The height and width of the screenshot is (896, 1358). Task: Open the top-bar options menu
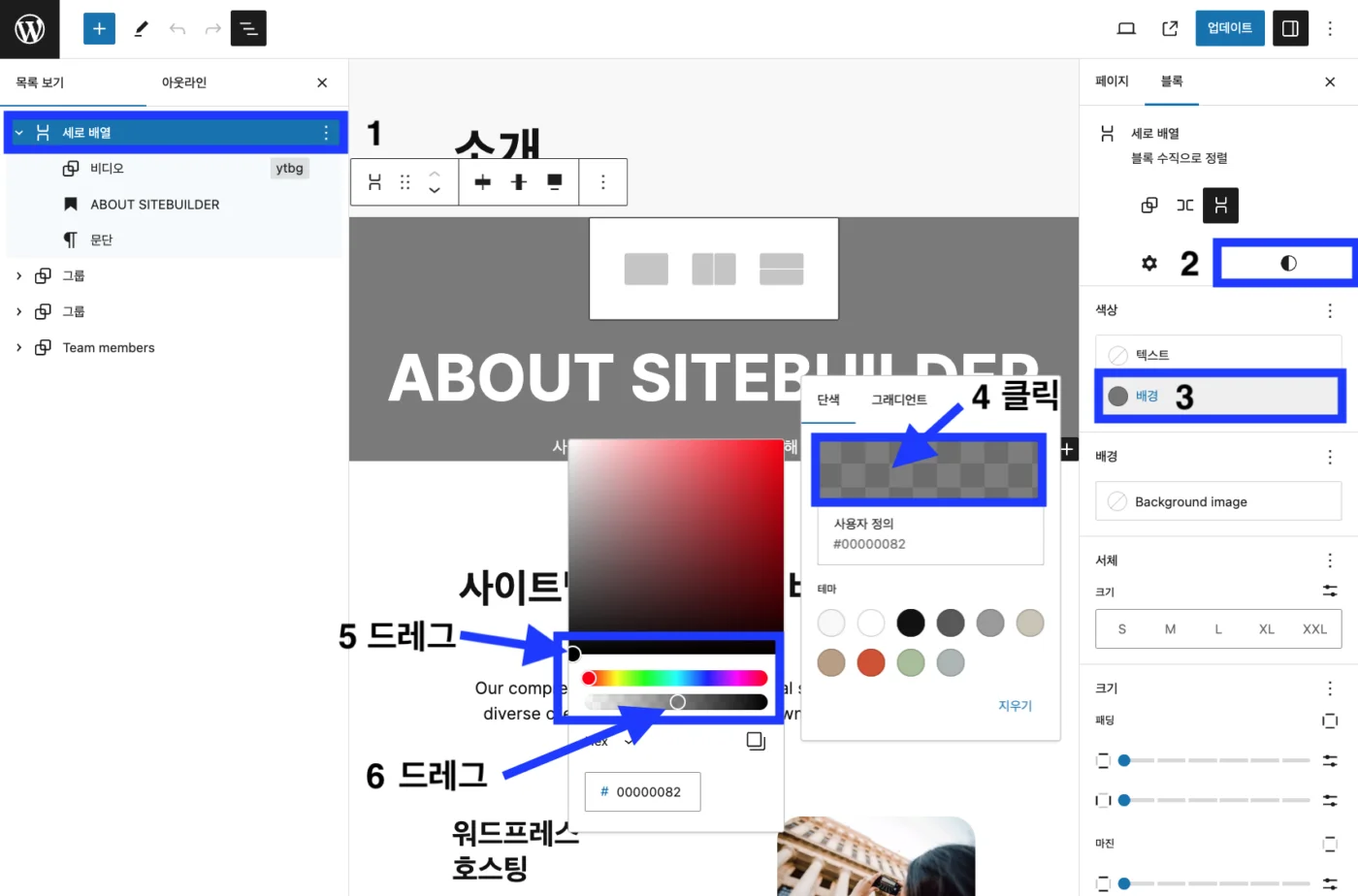1330,29
